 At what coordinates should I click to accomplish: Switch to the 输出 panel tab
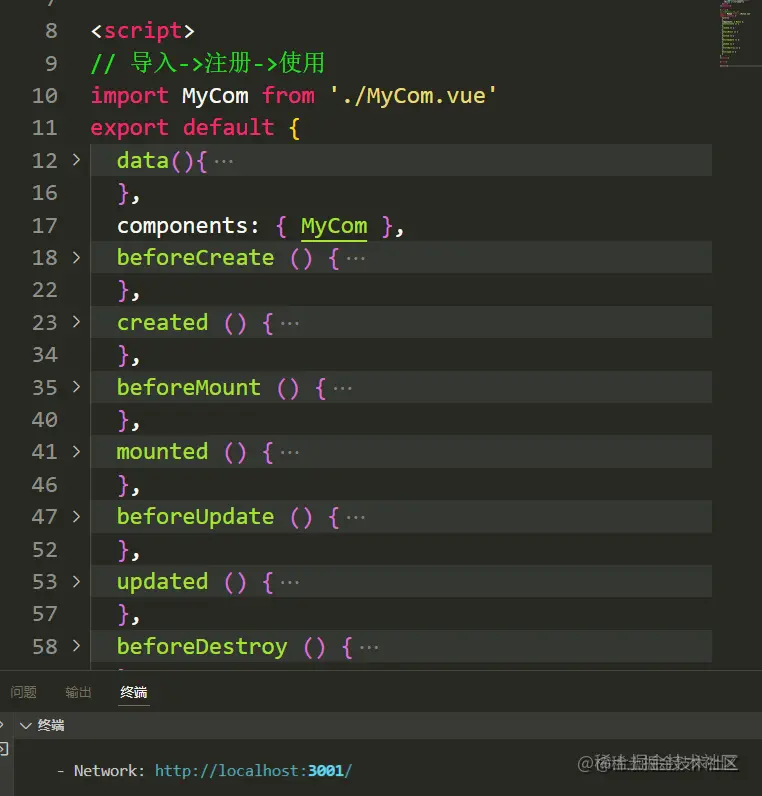click(78, 692)
